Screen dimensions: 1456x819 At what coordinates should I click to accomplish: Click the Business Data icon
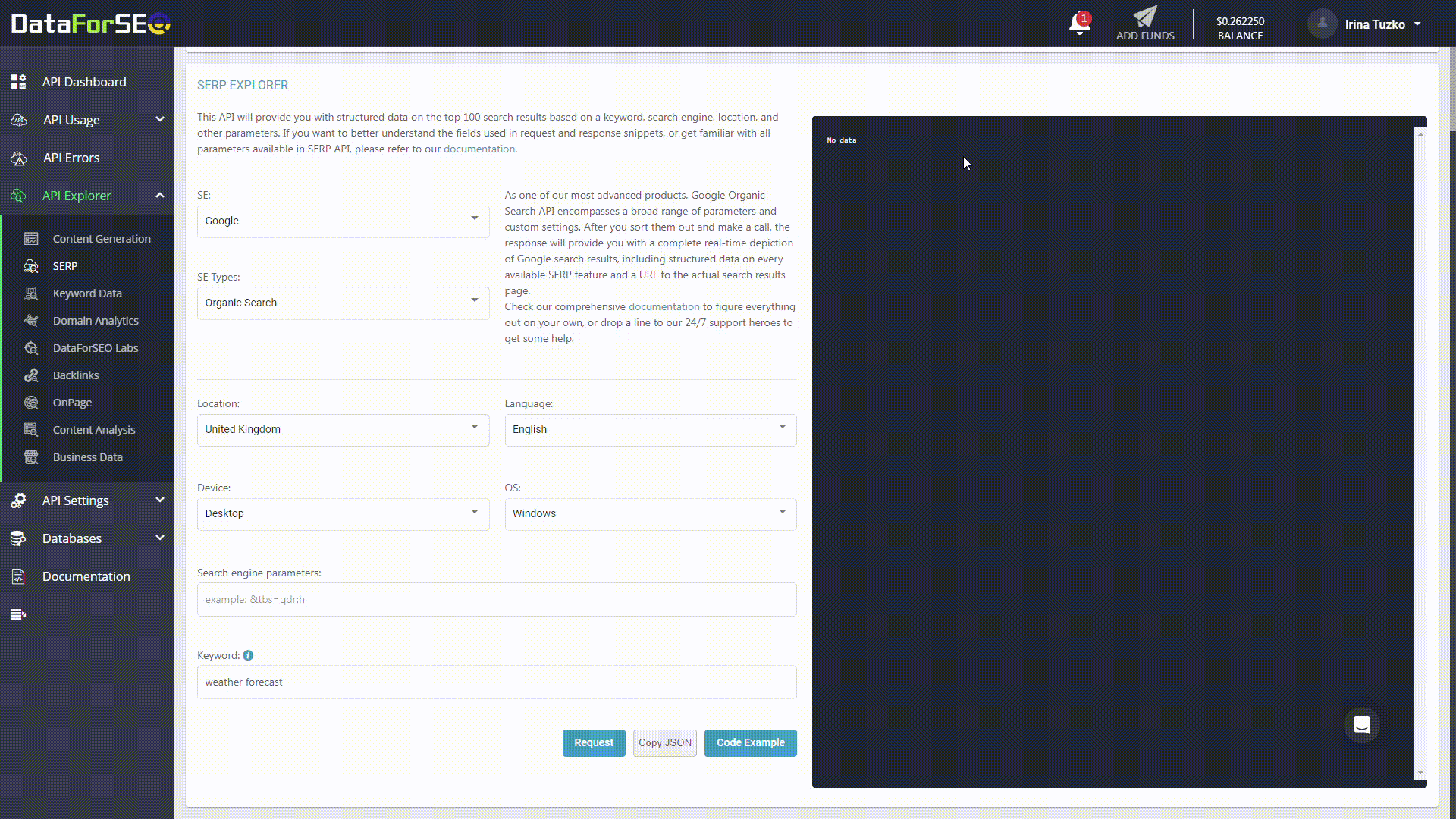(x=31, y=457)
